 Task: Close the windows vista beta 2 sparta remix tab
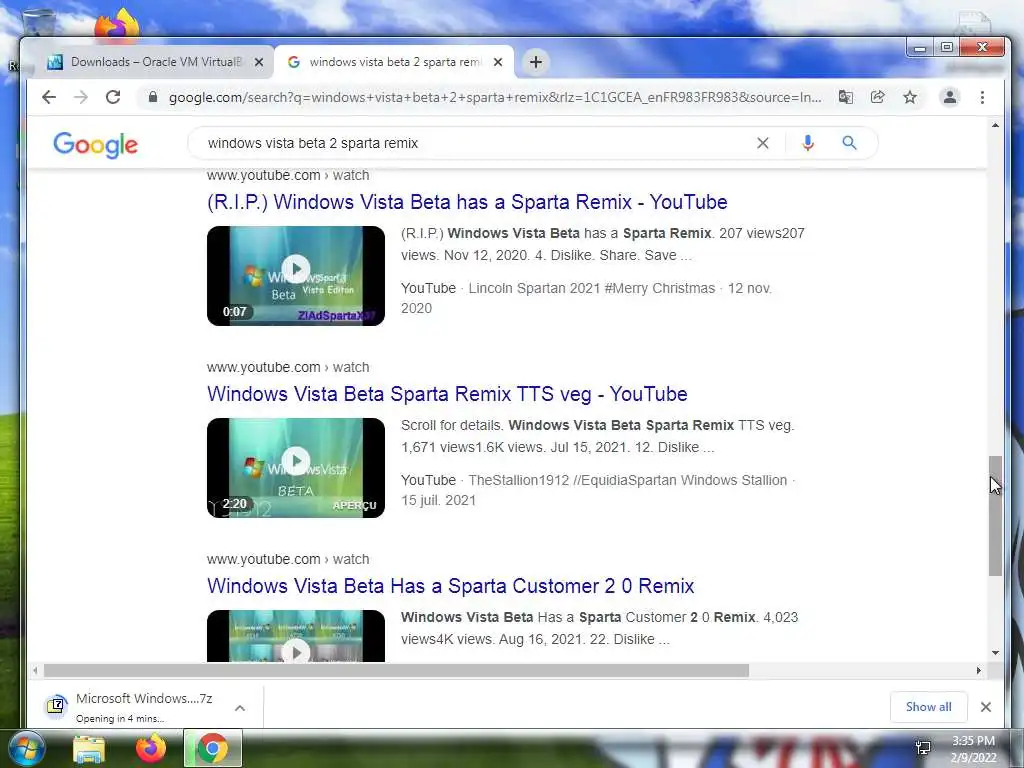tap(498, 62)
